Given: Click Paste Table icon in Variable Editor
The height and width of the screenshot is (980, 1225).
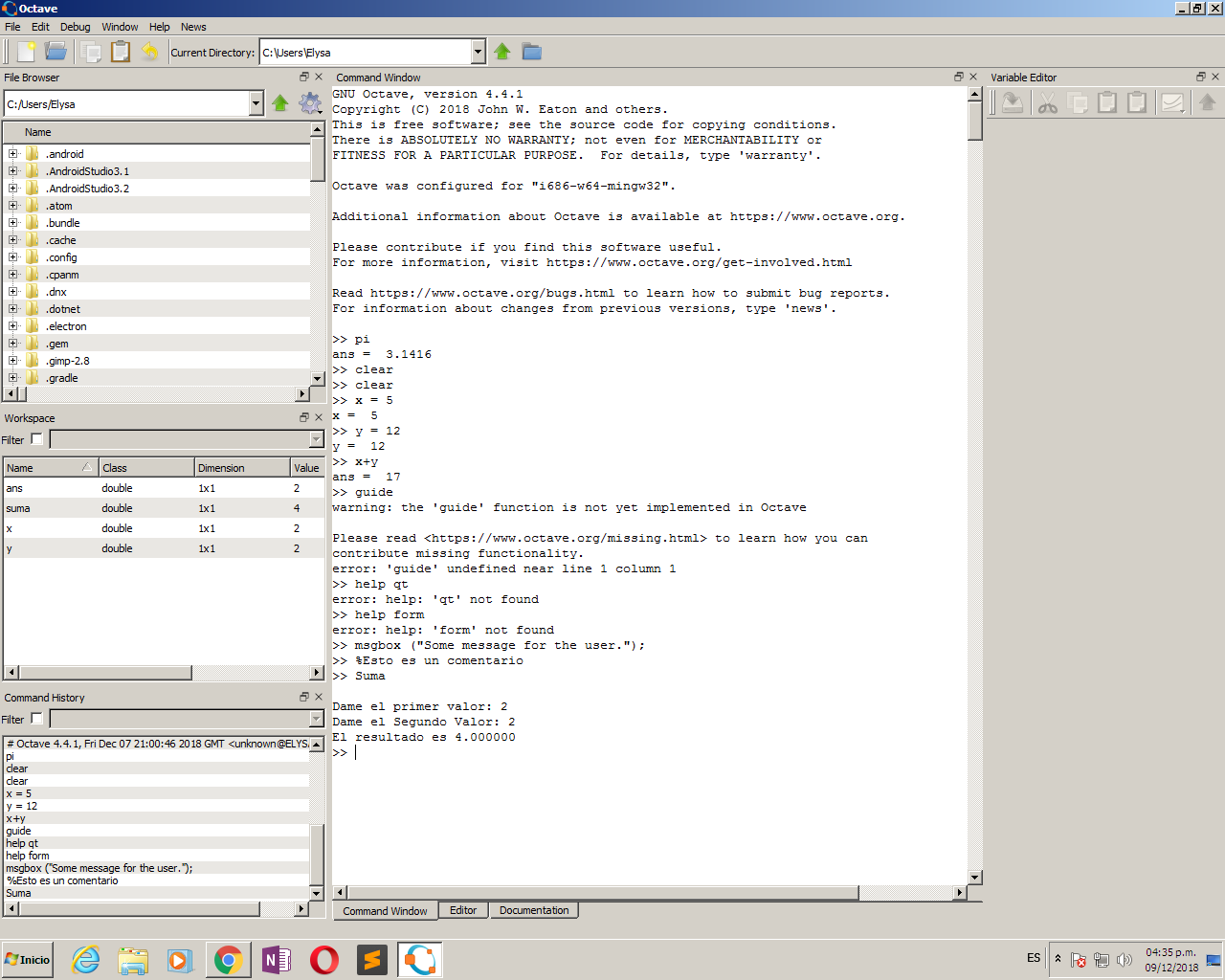Looking at the screenshot, I should [1137, 102].
